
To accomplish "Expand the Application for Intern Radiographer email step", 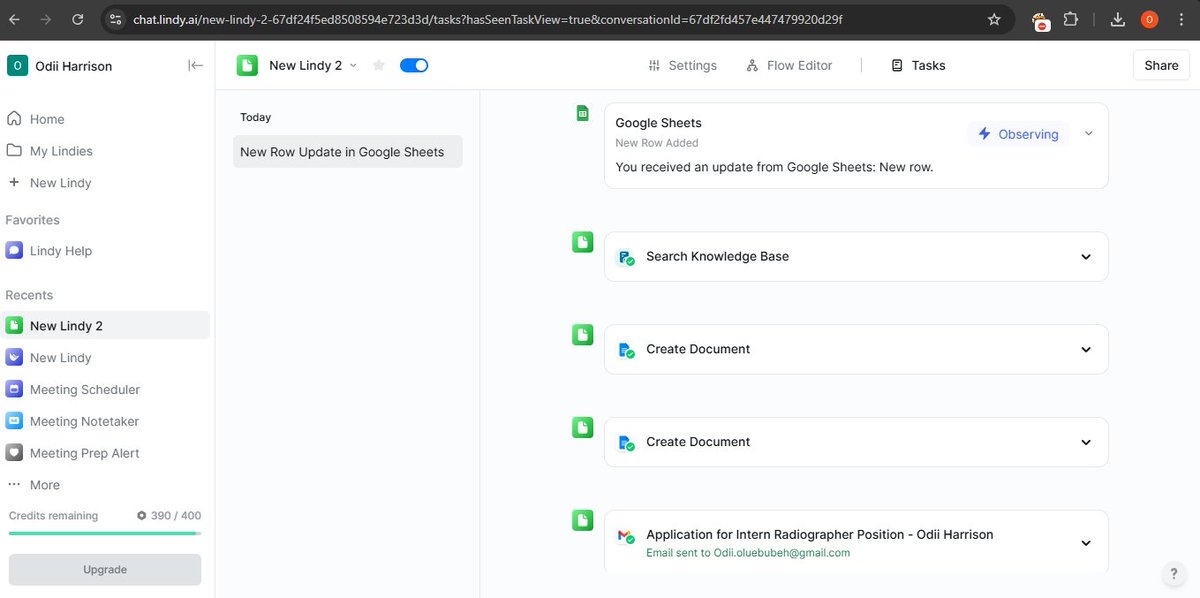I will pos(1086,543).
